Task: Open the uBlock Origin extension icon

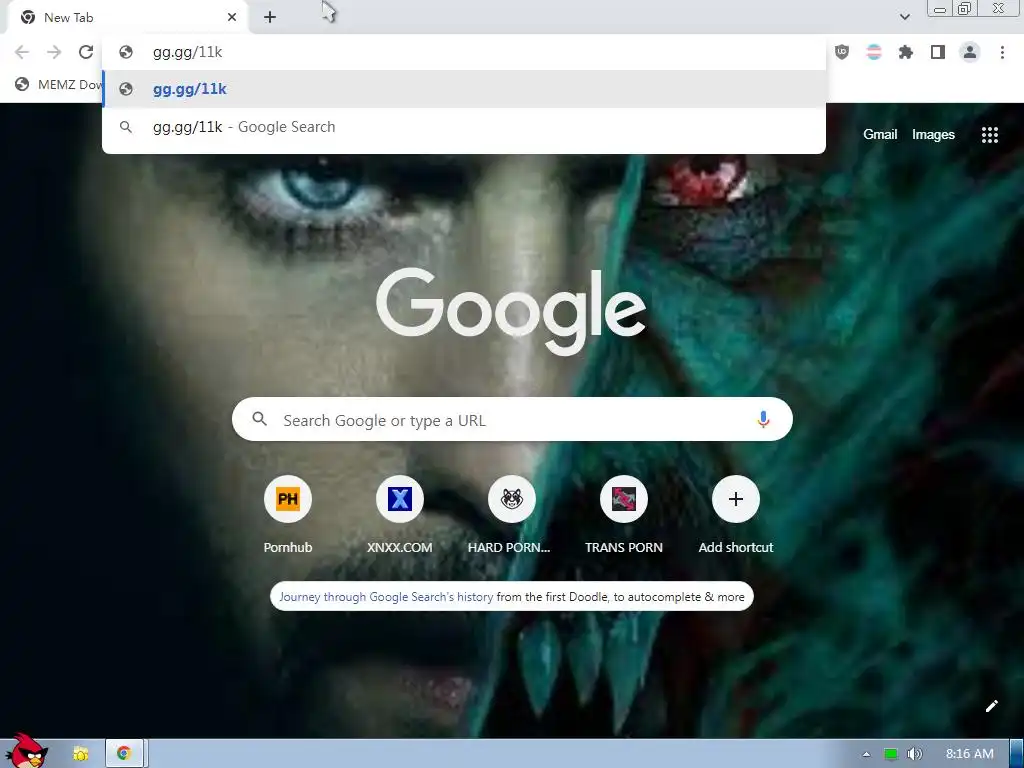Action: coord(842,52)
